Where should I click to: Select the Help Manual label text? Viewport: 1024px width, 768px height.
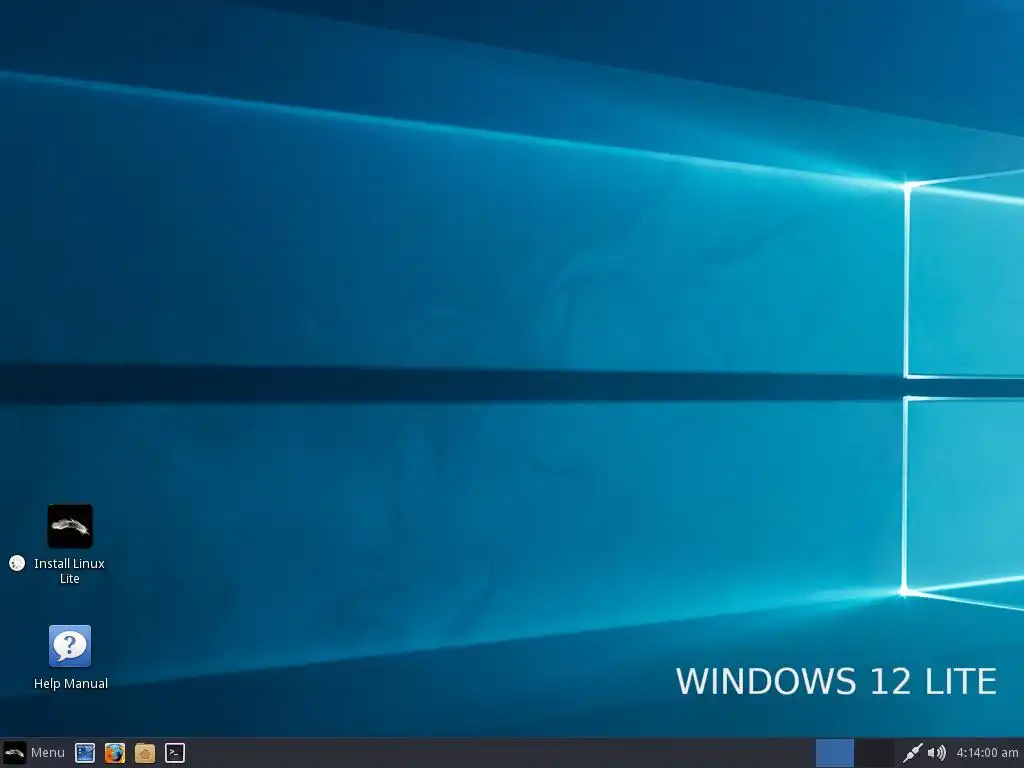coord(71,684)
